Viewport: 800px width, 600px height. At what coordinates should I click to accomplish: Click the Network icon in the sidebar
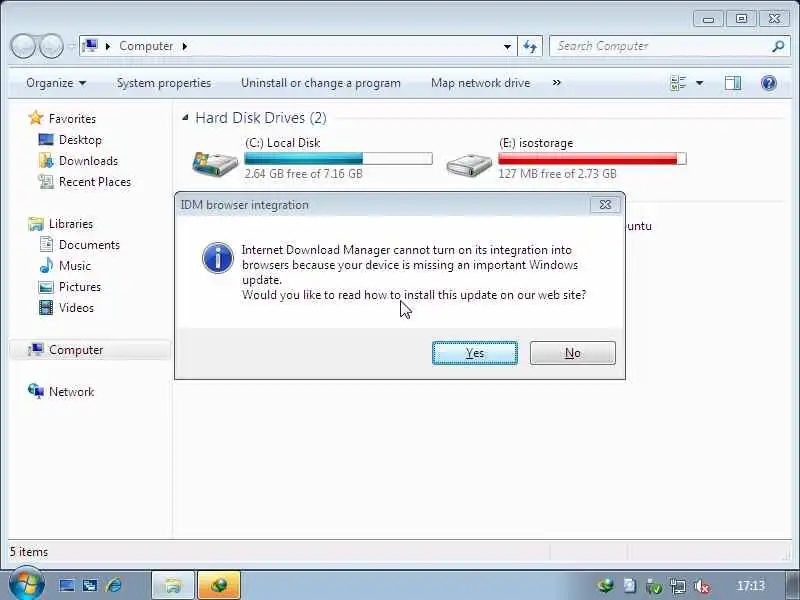(x=36, y=391)
